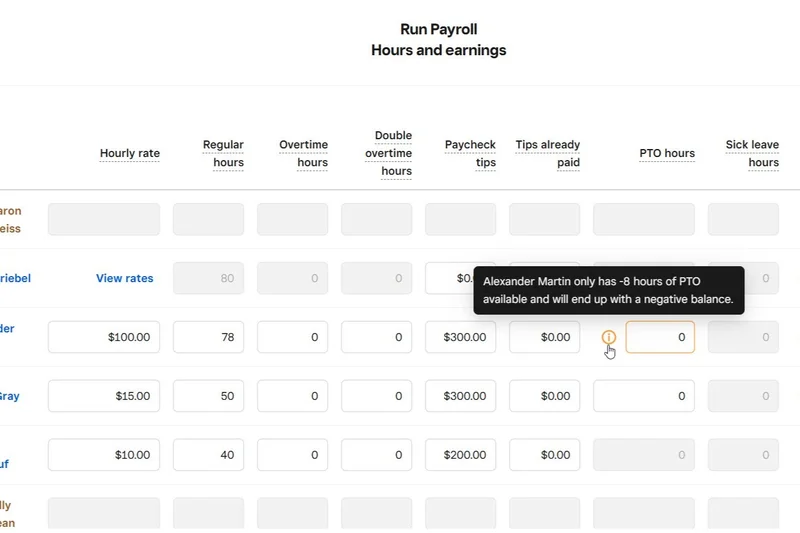Click tips already paid field in $10.00 row
Viewport: 800px width, 533px height.
click(x=544, y=455)
